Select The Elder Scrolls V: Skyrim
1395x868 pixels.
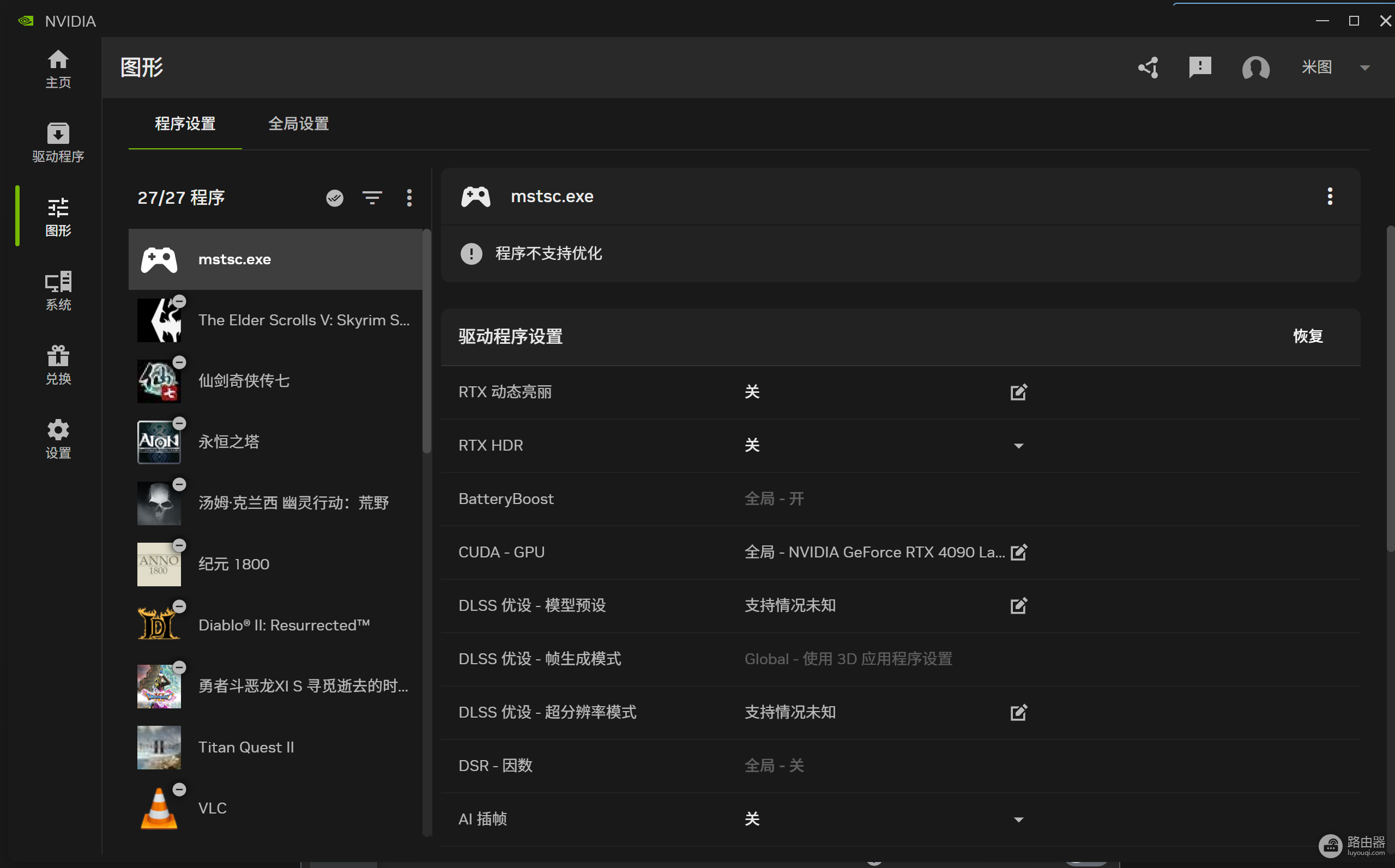click(x=276, y=320)
